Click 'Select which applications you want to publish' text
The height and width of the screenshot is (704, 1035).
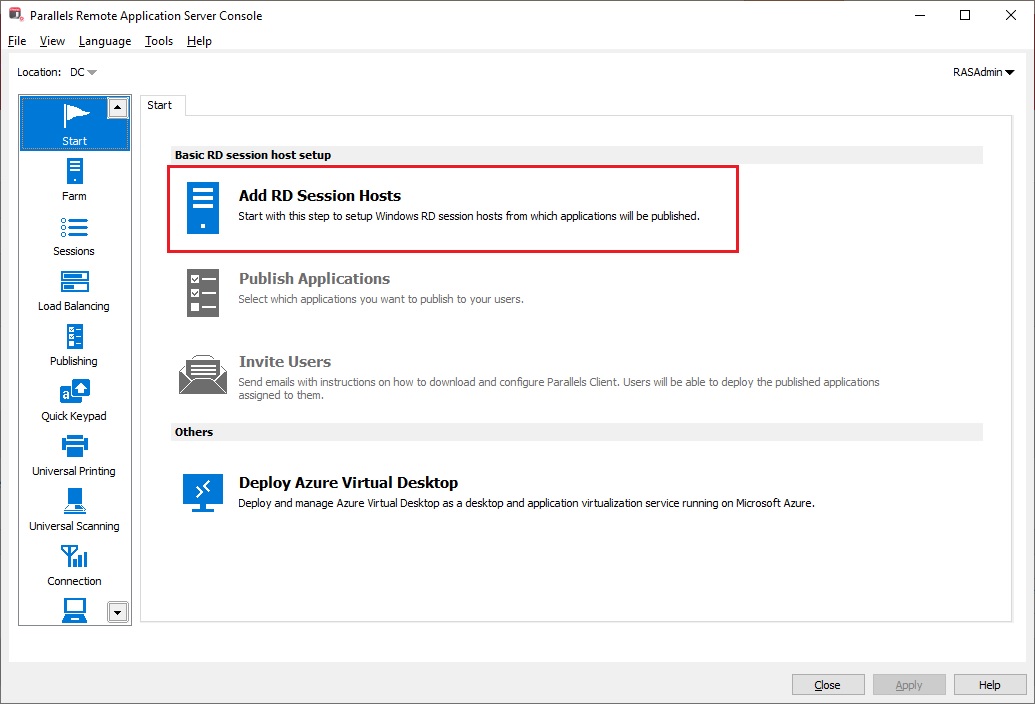(381, 299)
